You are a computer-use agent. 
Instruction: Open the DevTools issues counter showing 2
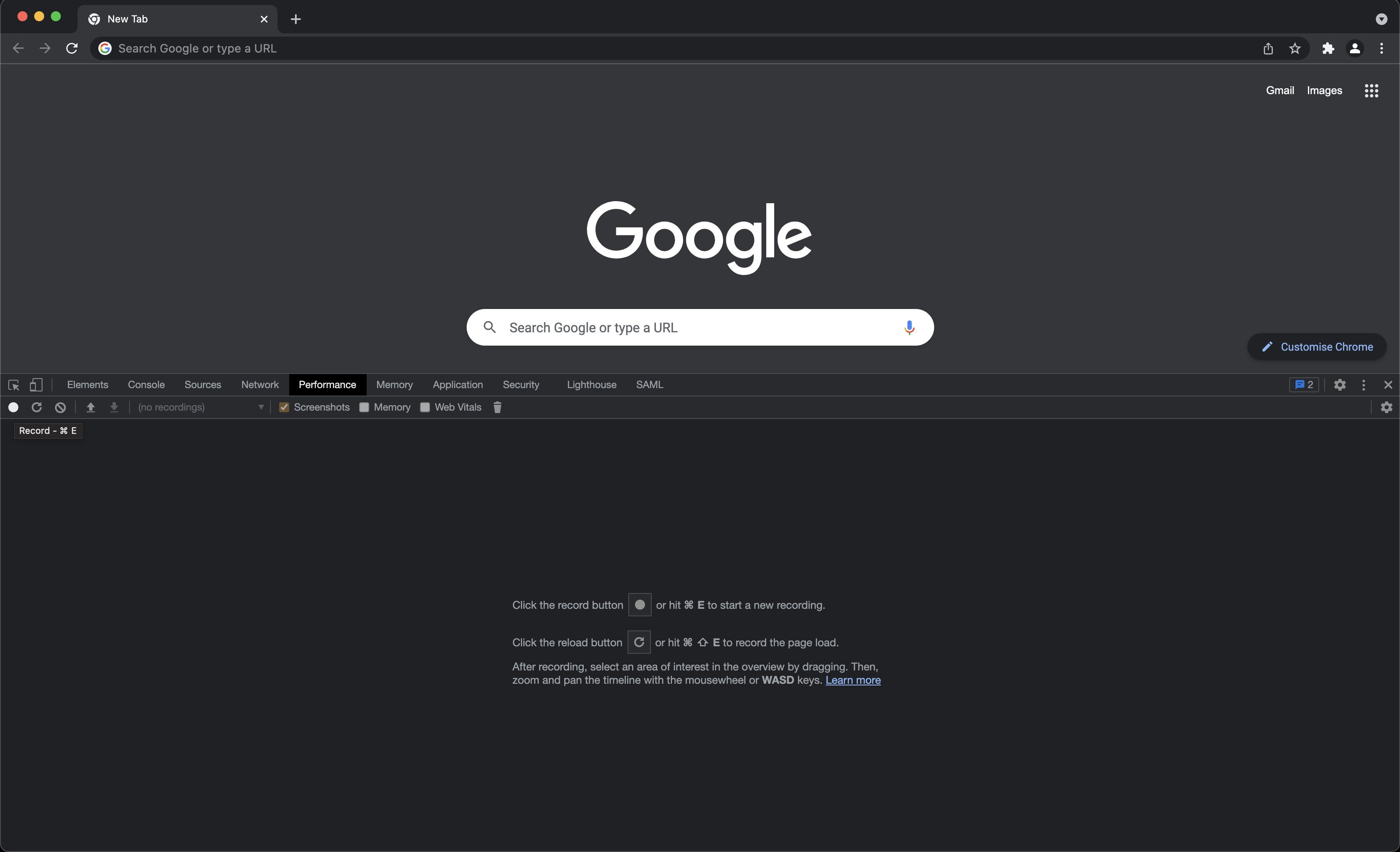[1304, 384]
